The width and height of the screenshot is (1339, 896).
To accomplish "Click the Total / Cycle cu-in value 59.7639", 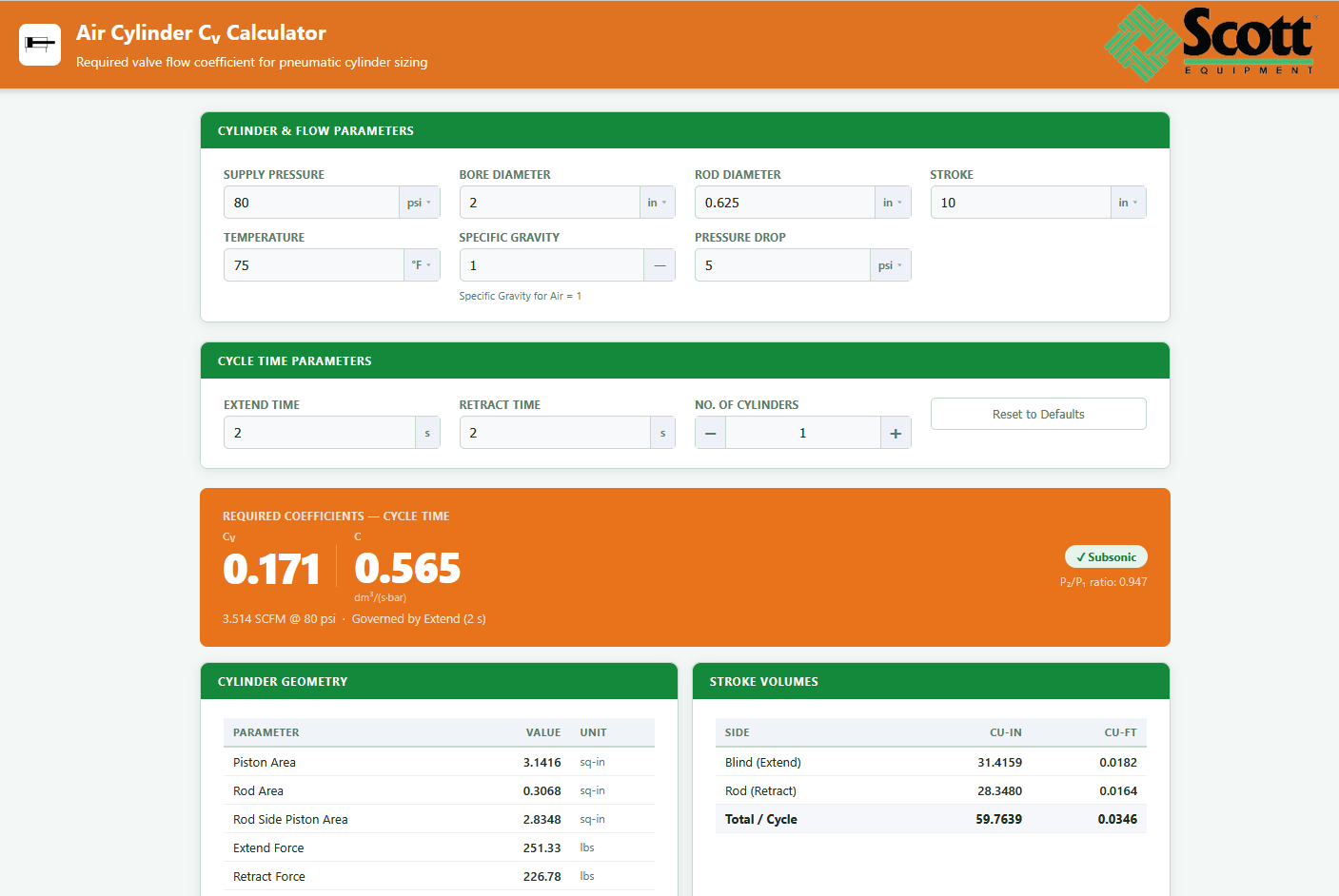I will (998, 819).
